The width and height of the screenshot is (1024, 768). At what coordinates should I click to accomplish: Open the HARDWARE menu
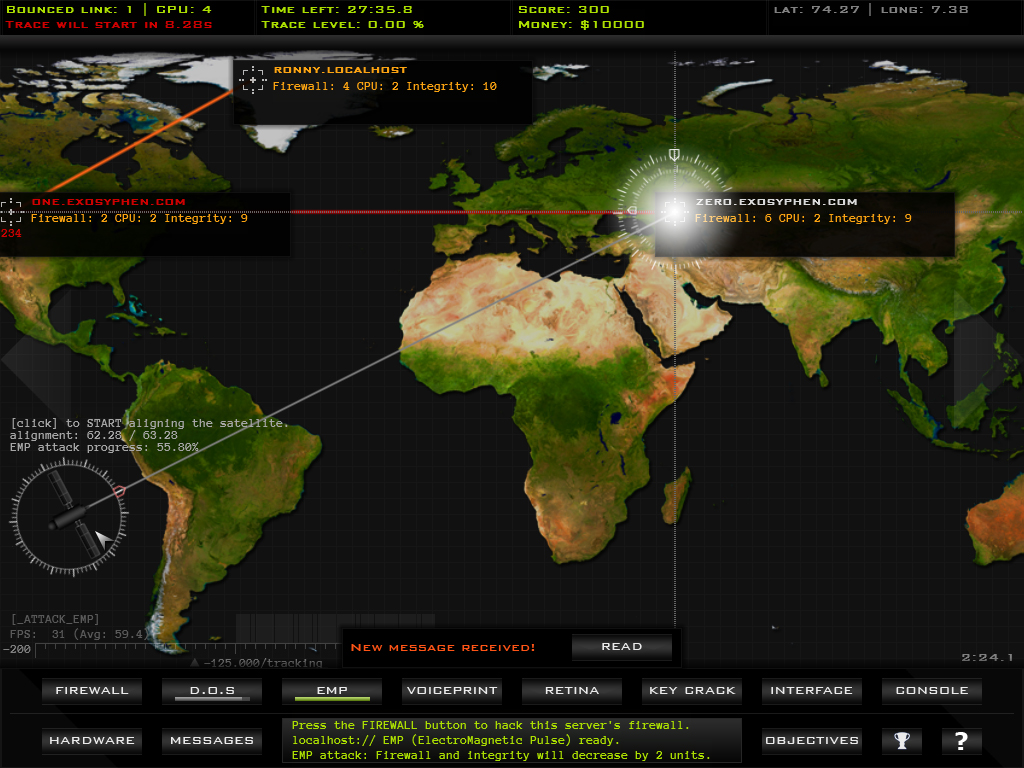click(x=92, y=741)
